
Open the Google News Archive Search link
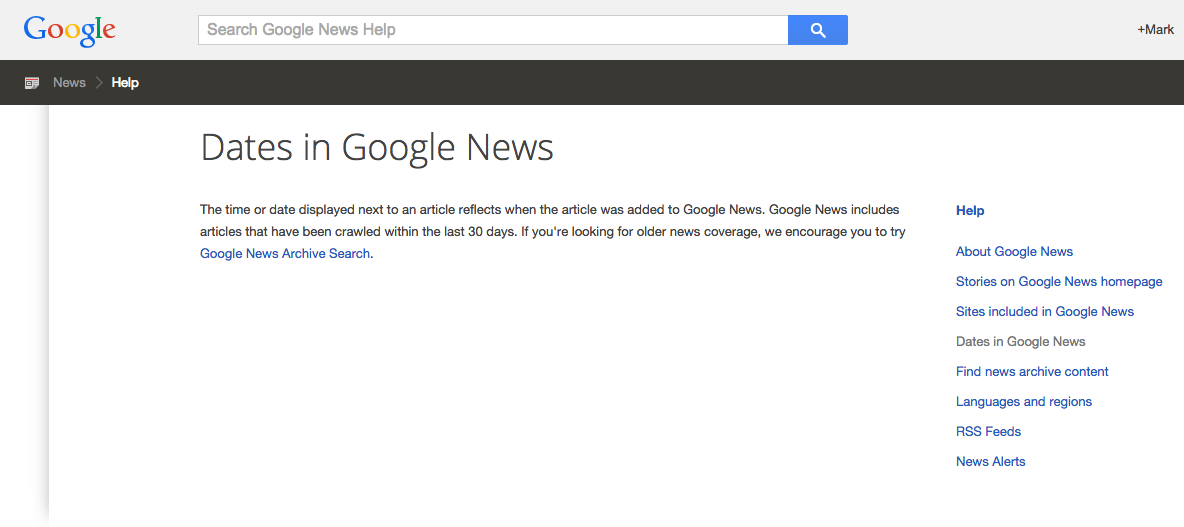click(x=285, y=254)
